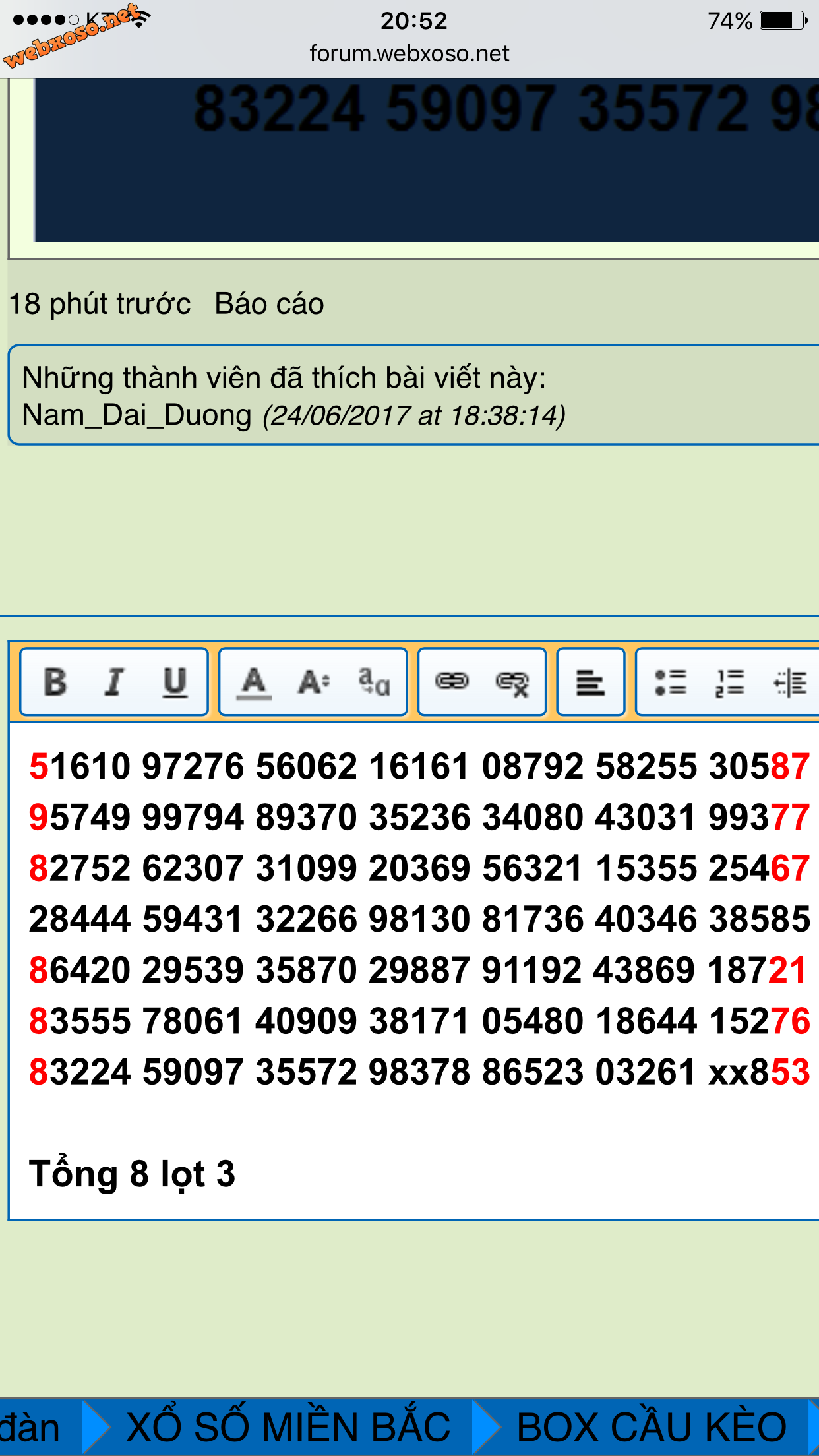Click the Báo cáo report link
Screen dimensions: 819x1456
coord(269,304)
